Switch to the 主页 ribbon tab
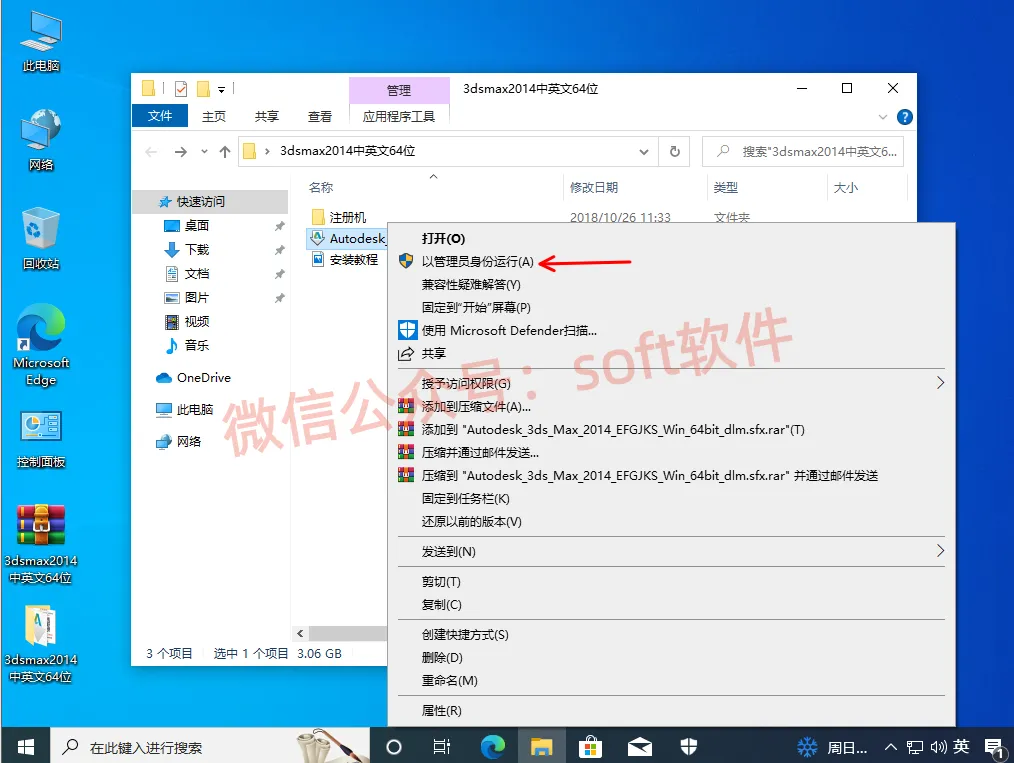1014x763 pixels. tap(213, 116)
